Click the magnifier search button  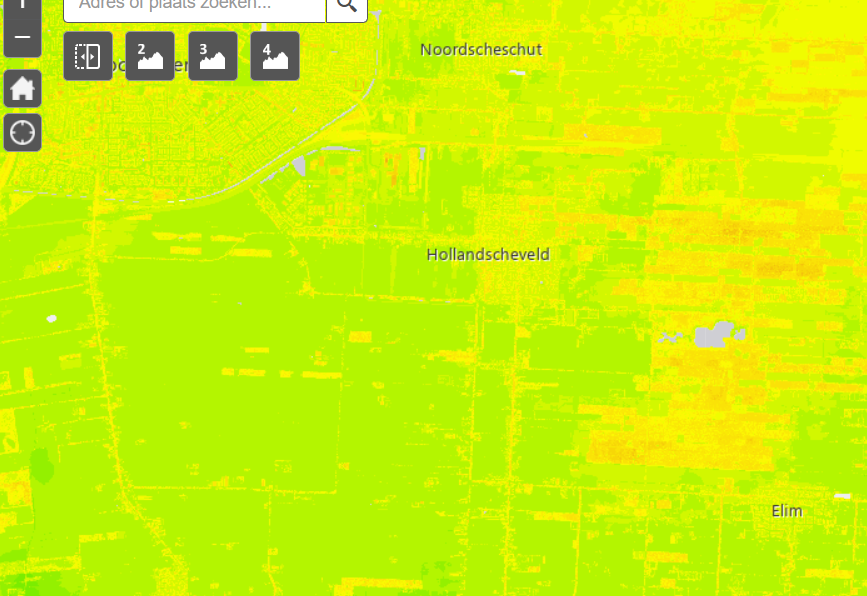point(347,5)
